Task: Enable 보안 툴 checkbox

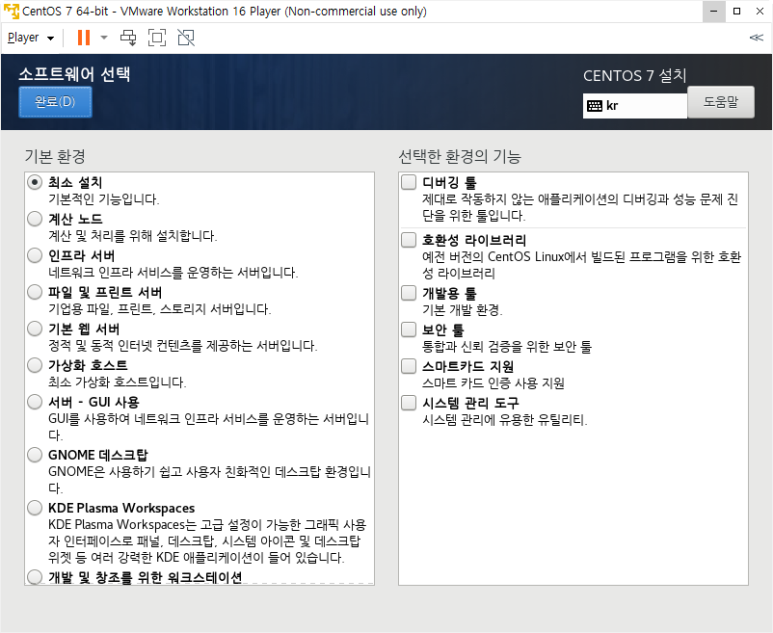Action: coord(409,329)
